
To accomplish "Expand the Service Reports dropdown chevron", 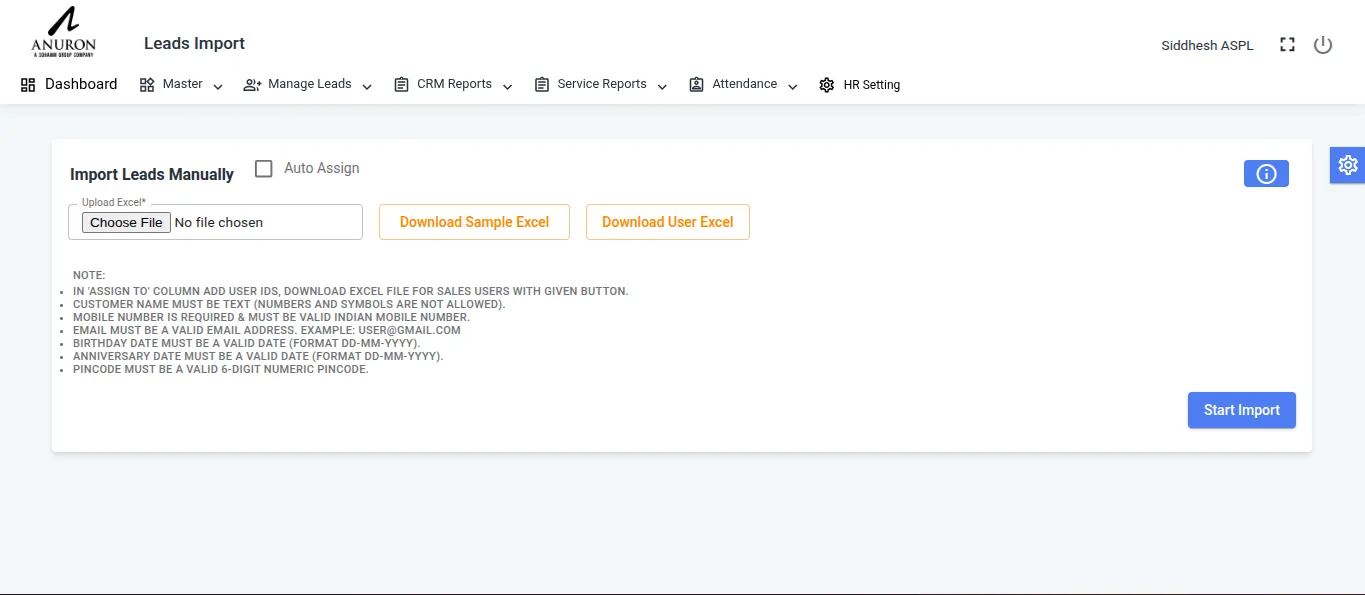I will (662, 87).
